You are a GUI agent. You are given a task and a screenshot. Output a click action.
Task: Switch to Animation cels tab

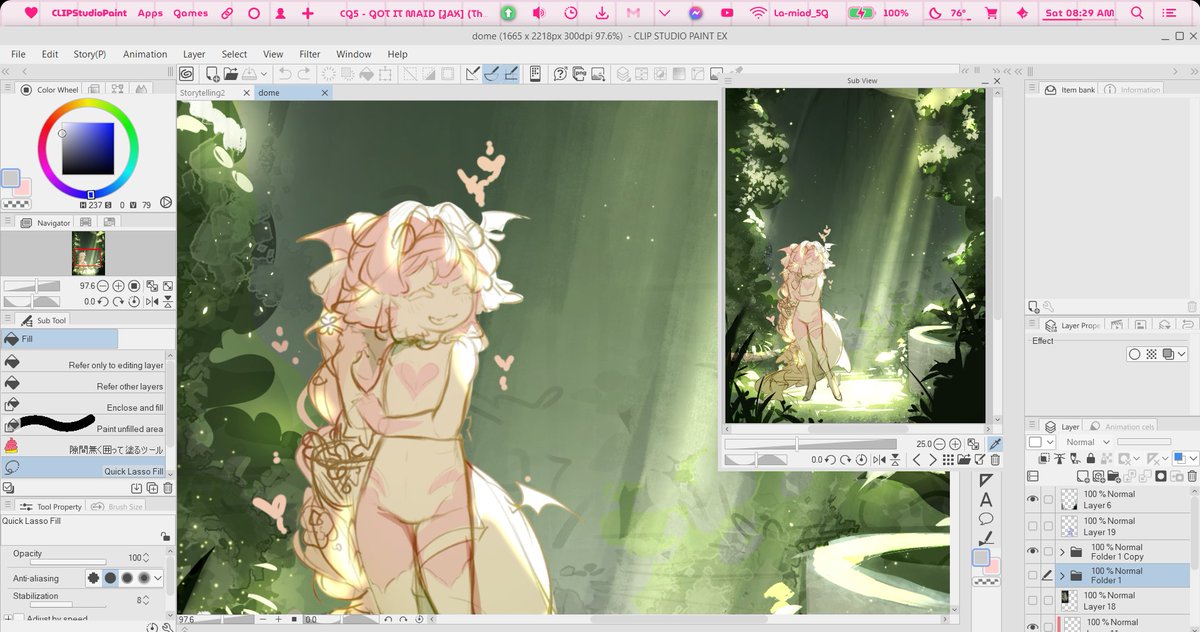[1125, 426]
